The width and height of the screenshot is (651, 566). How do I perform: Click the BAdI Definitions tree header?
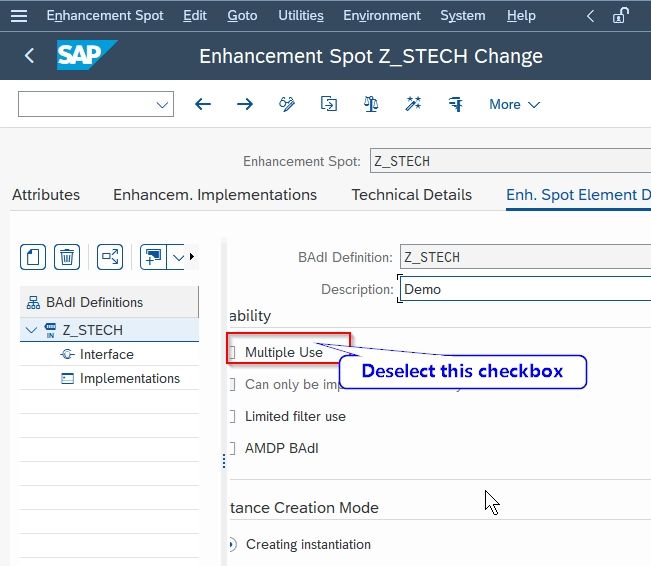tap(109, 302)
